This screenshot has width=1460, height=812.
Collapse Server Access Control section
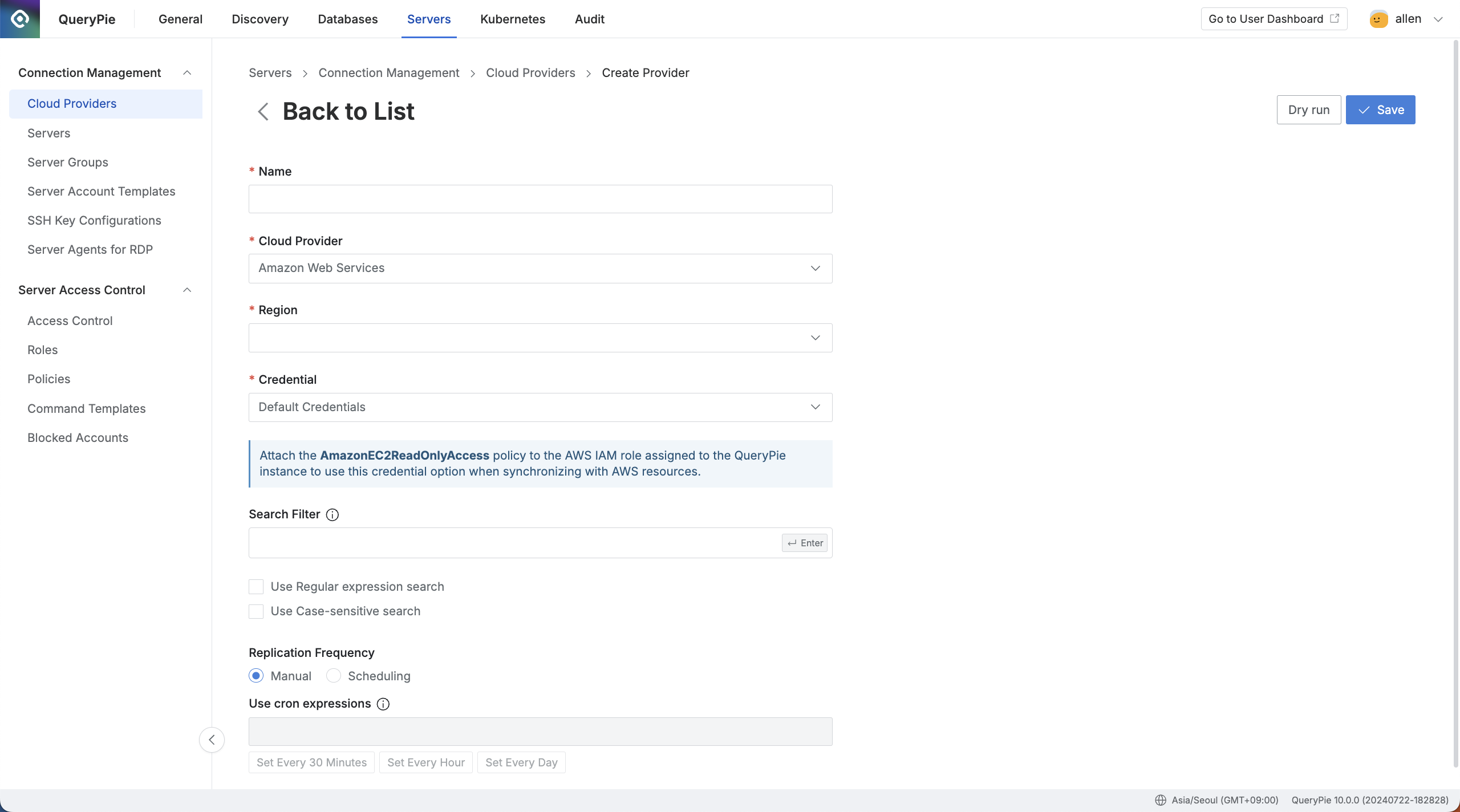(x=186, y=290)
